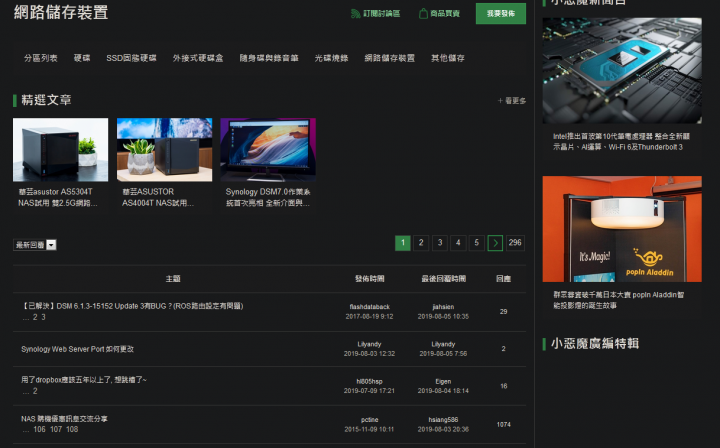The image size is (720, 448).
Task: Click the 精選文章 section heading
Action: [x=46, y=100]
